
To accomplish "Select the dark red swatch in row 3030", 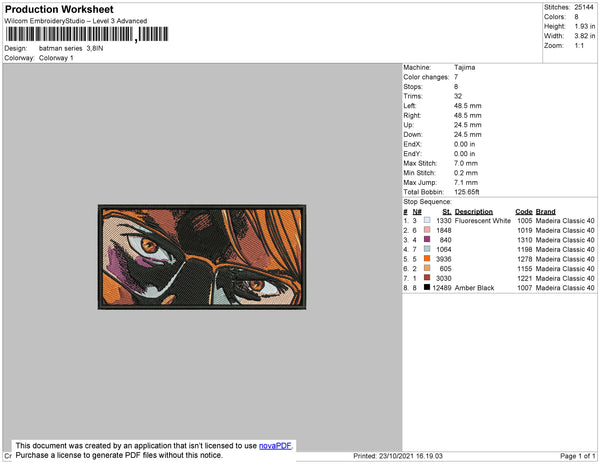I will (427, 278).
